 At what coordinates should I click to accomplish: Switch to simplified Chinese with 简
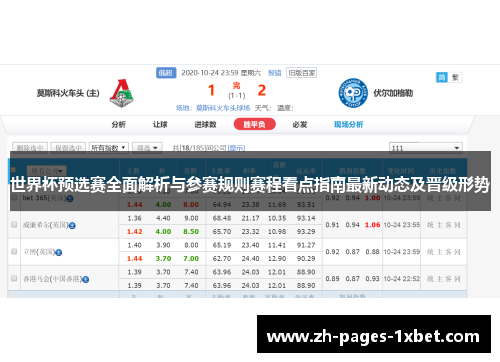[442, 77]
